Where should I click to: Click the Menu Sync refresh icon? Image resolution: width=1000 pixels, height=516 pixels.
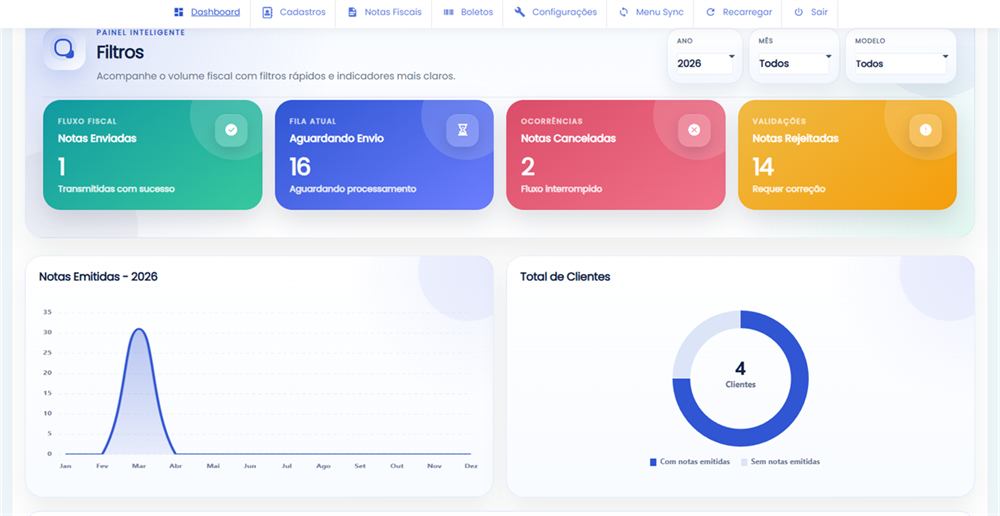coord(624,12)
